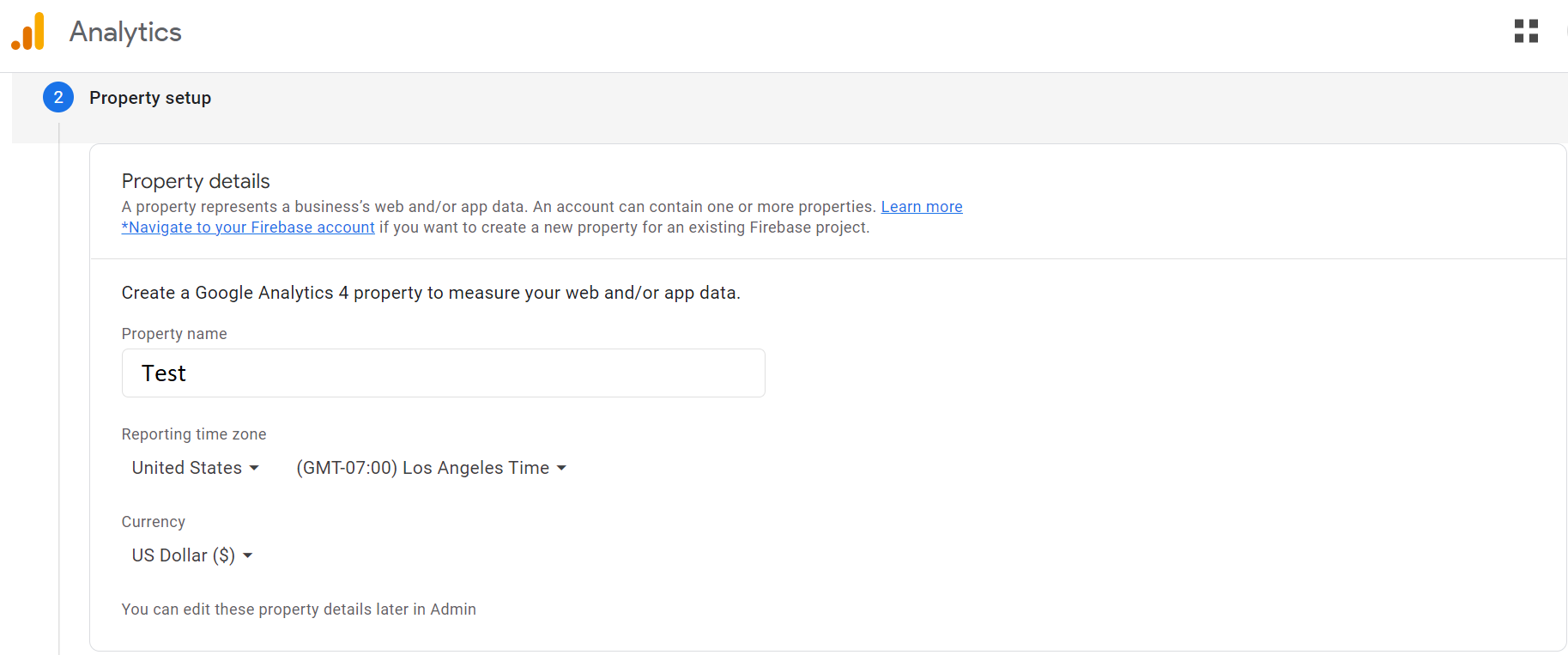Click the Property name label

(174, 334)
